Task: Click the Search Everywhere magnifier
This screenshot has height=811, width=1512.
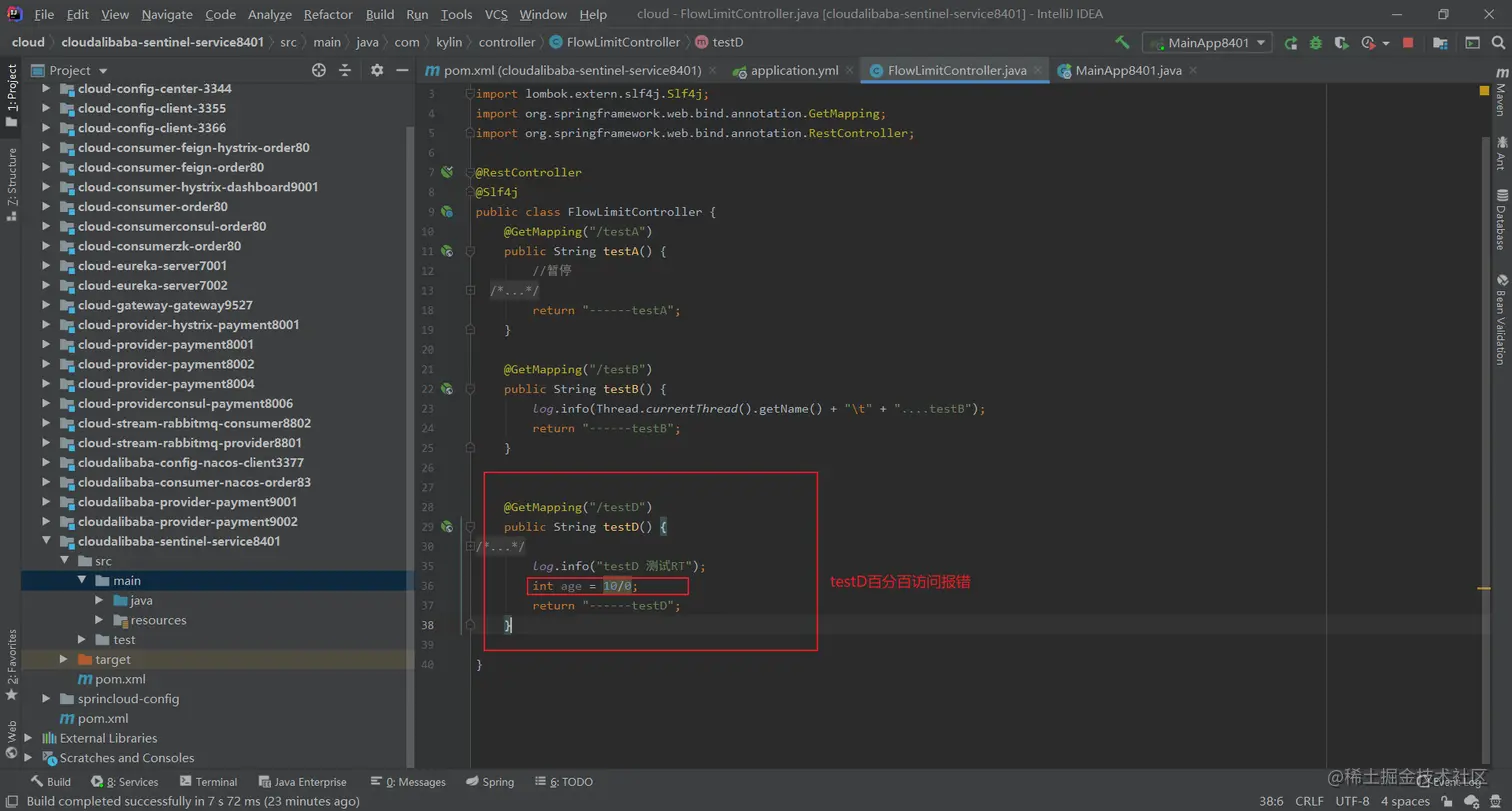Action: point(1498,43)
